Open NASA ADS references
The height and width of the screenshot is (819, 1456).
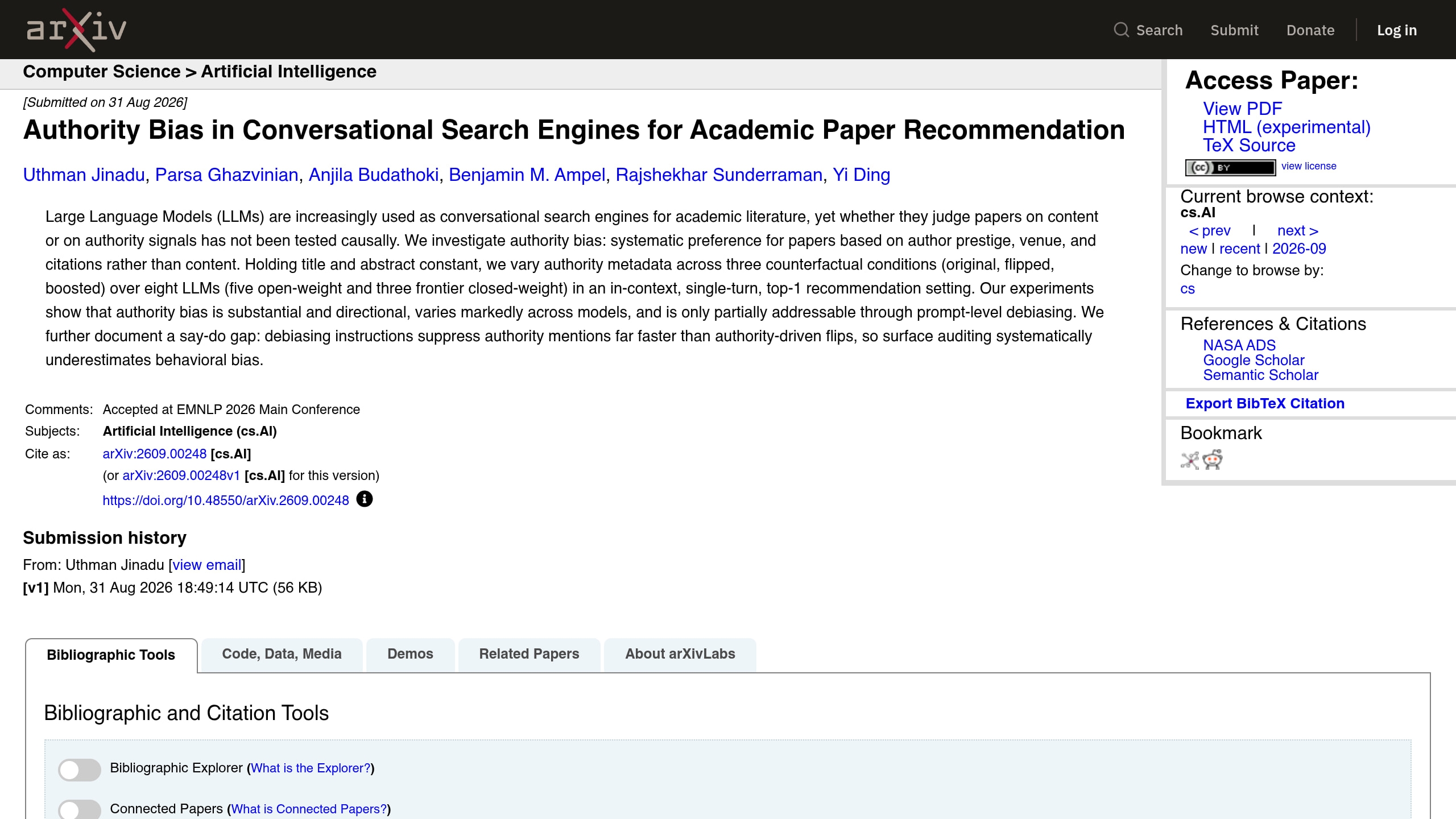(1239, 345)
